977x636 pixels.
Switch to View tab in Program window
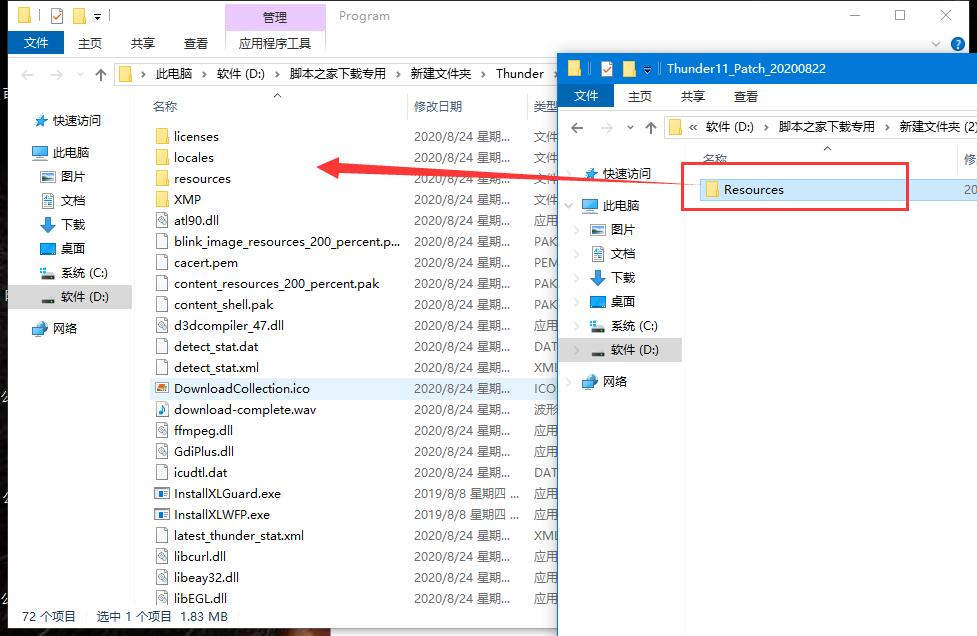point(196,43)
